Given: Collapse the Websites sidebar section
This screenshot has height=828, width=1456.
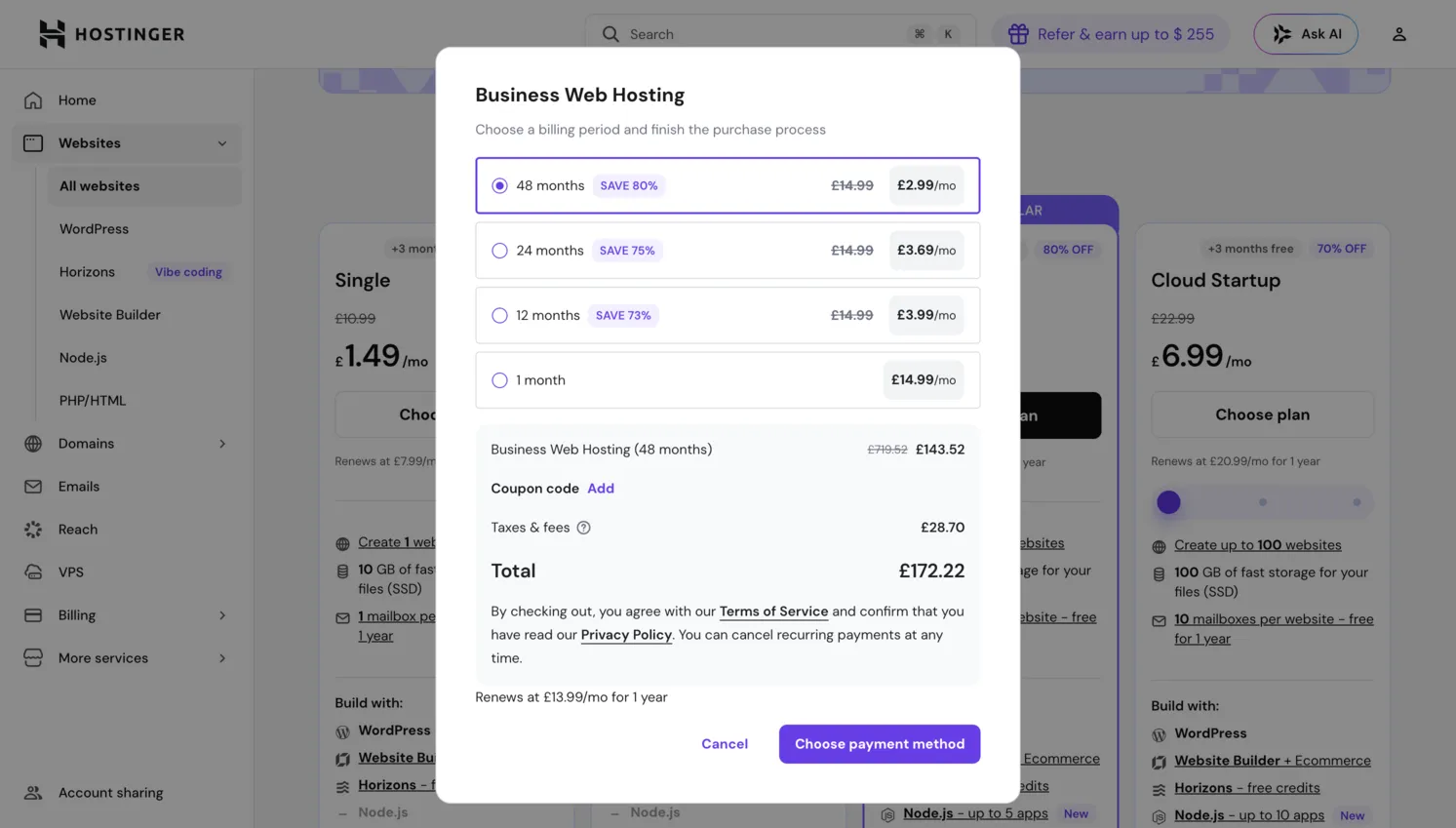Looking at the screenshot, I should [x=221, y=142].
